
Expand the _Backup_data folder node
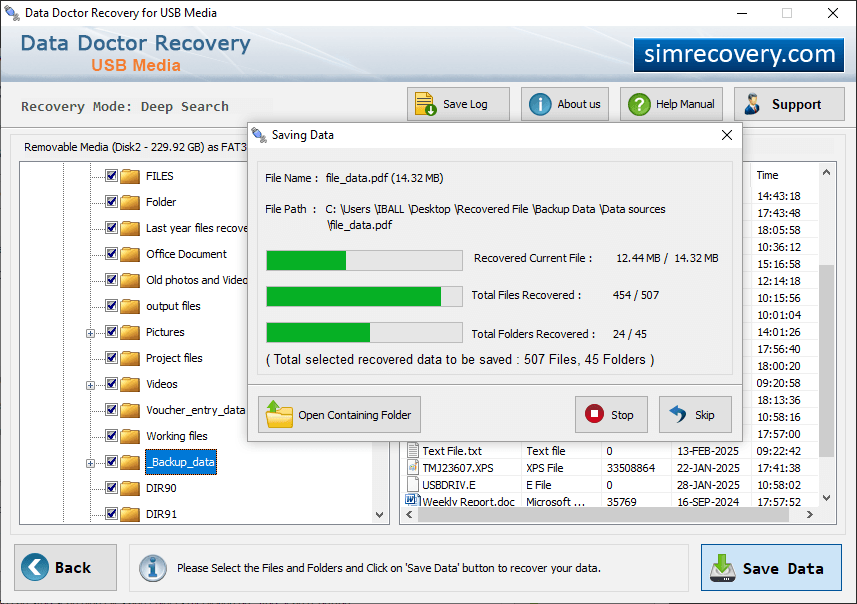pyautogui.click(x=90, y=463)
